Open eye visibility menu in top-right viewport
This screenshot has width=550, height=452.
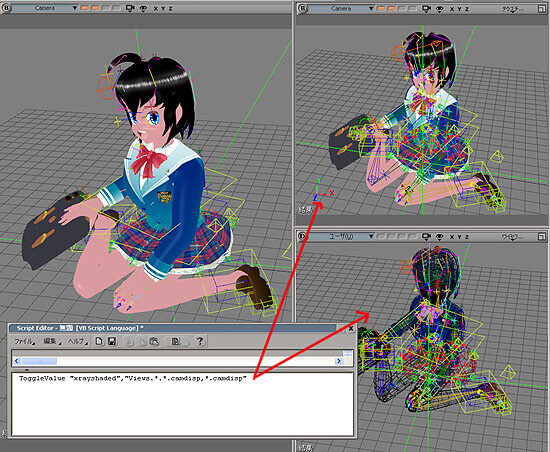pyautogui.click(x=440, y=9)
